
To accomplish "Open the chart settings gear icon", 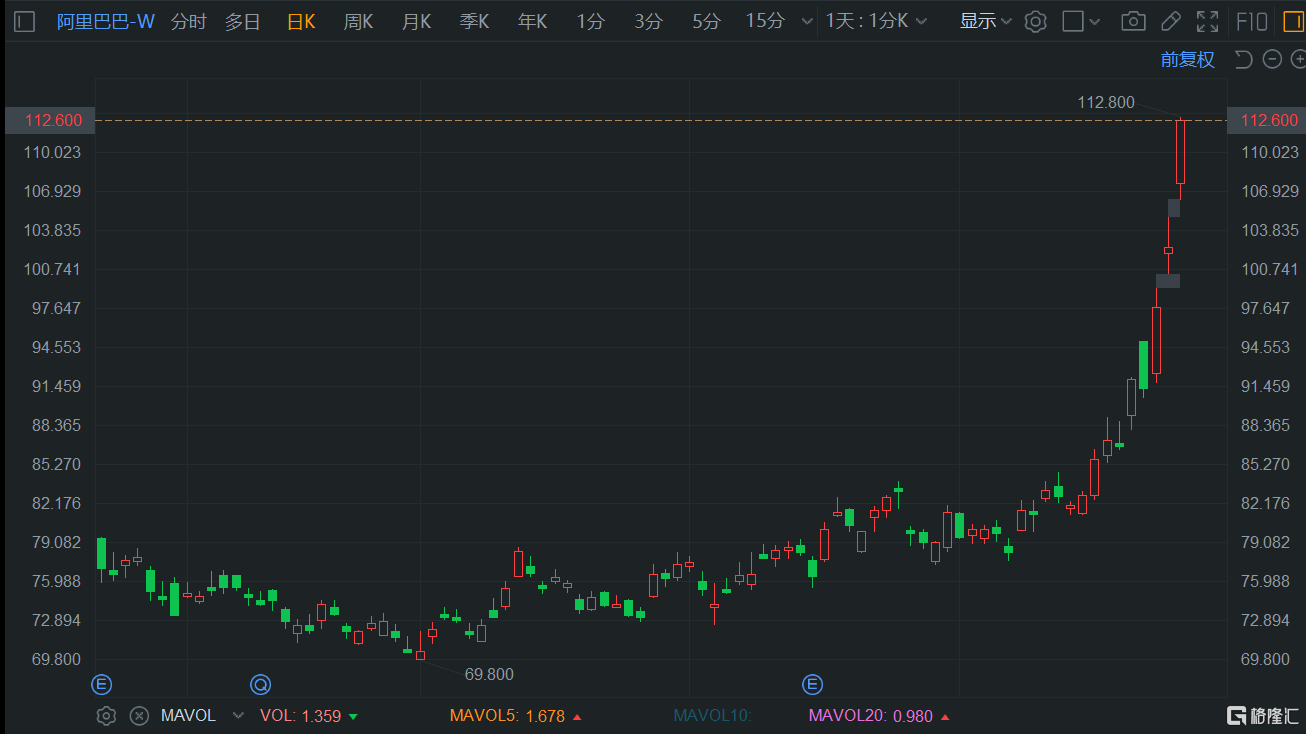I will [1035, 20].
